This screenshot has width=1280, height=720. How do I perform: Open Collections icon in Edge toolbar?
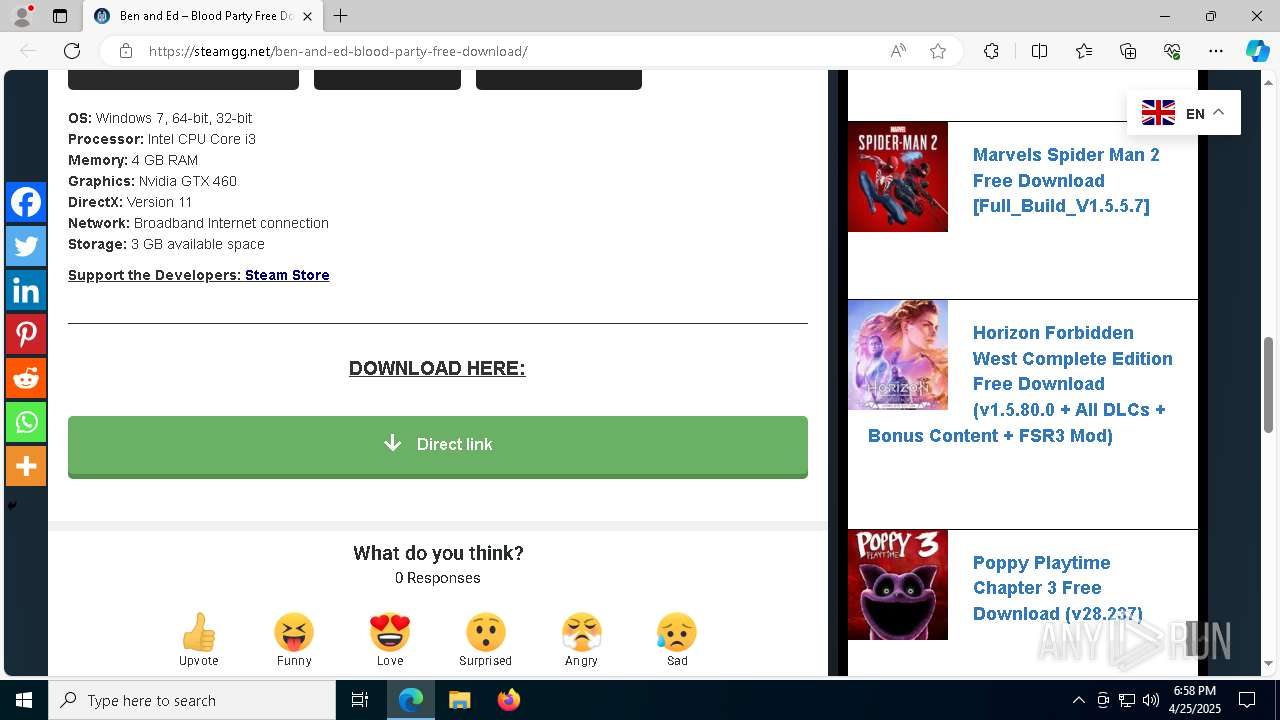pyautogui.click(x=1128, y=51)
